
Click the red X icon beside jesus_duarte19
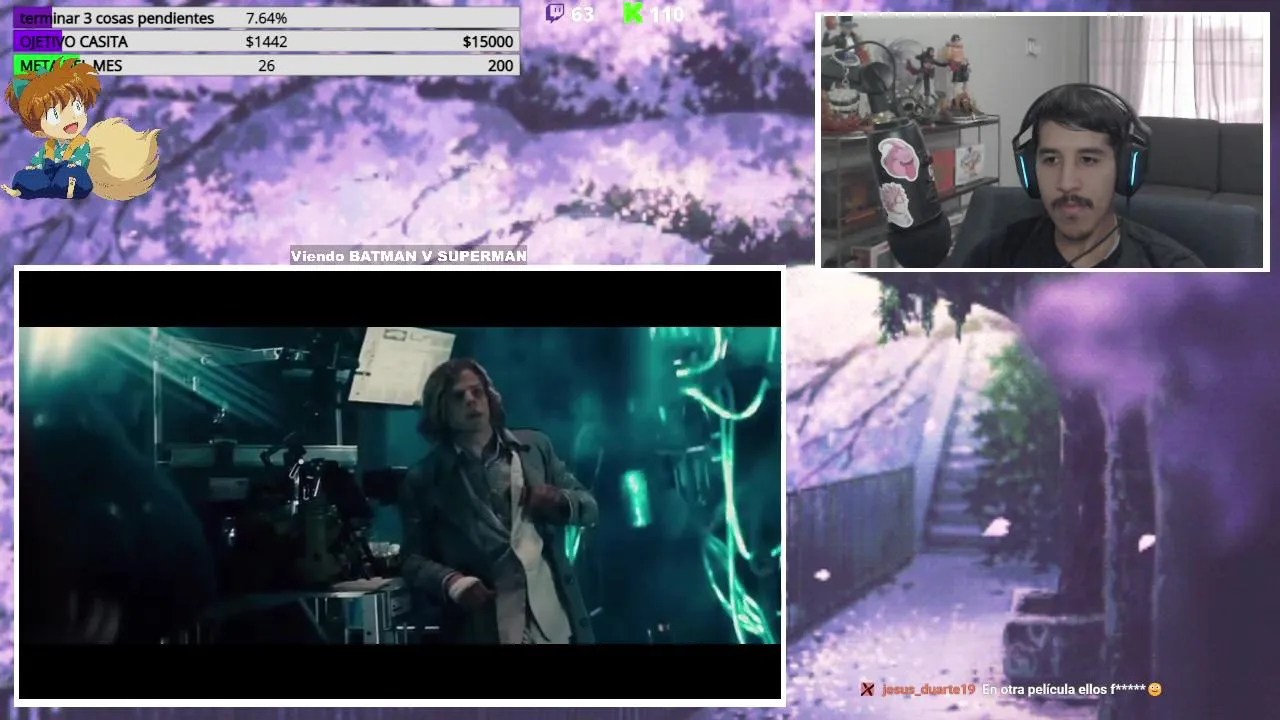click(868, 689)
